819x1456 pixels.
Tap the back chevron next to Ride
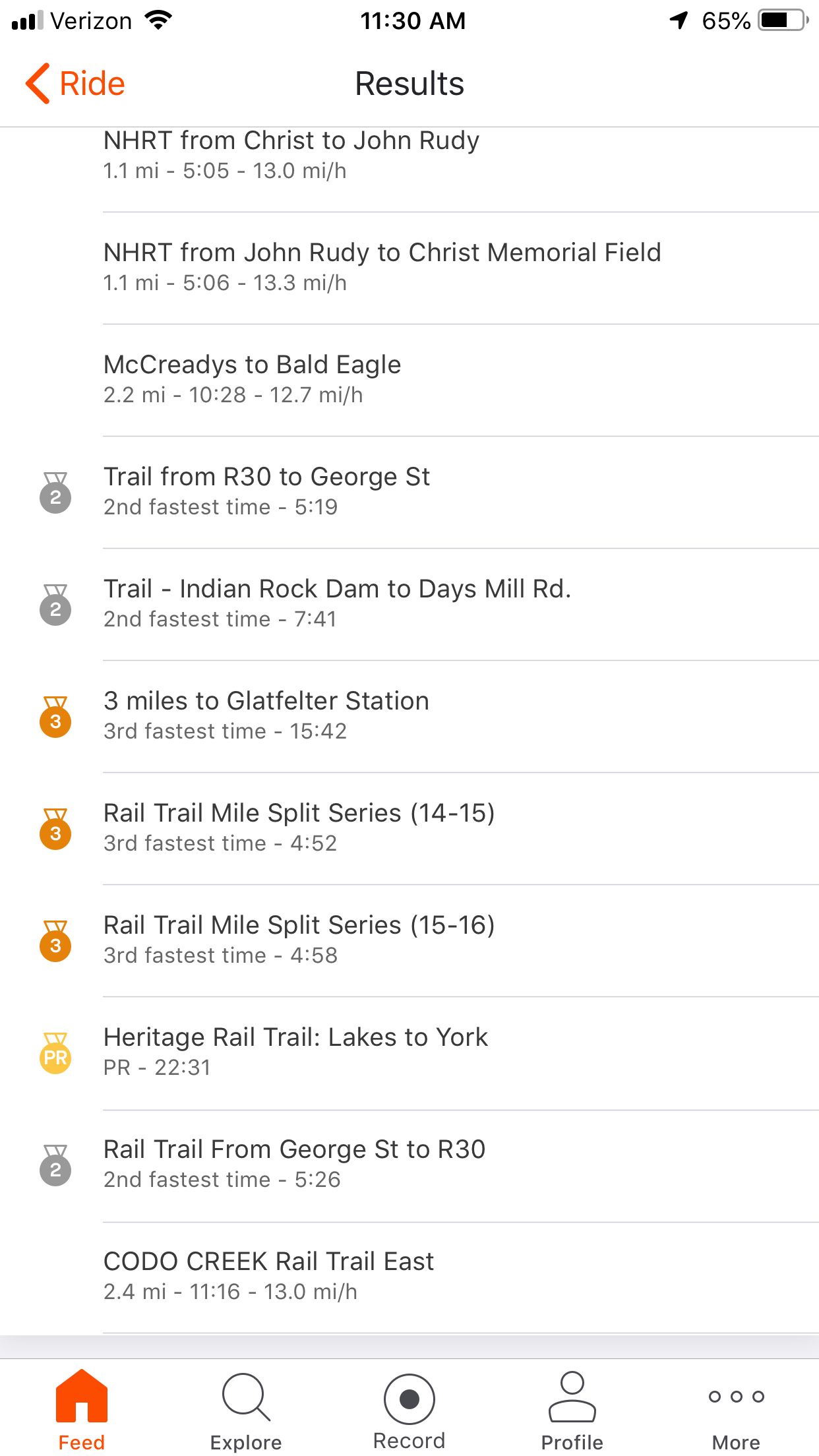tap(38, 84)
